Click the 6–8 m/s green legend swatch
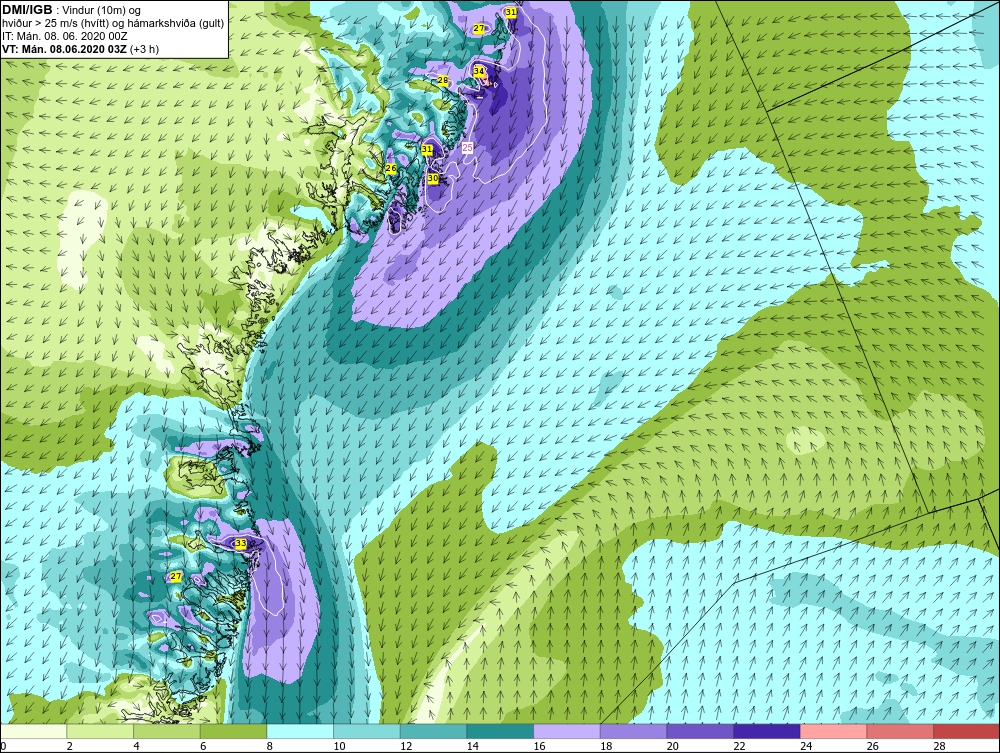This screenshot has width=1000, height=753. [233, 731]
